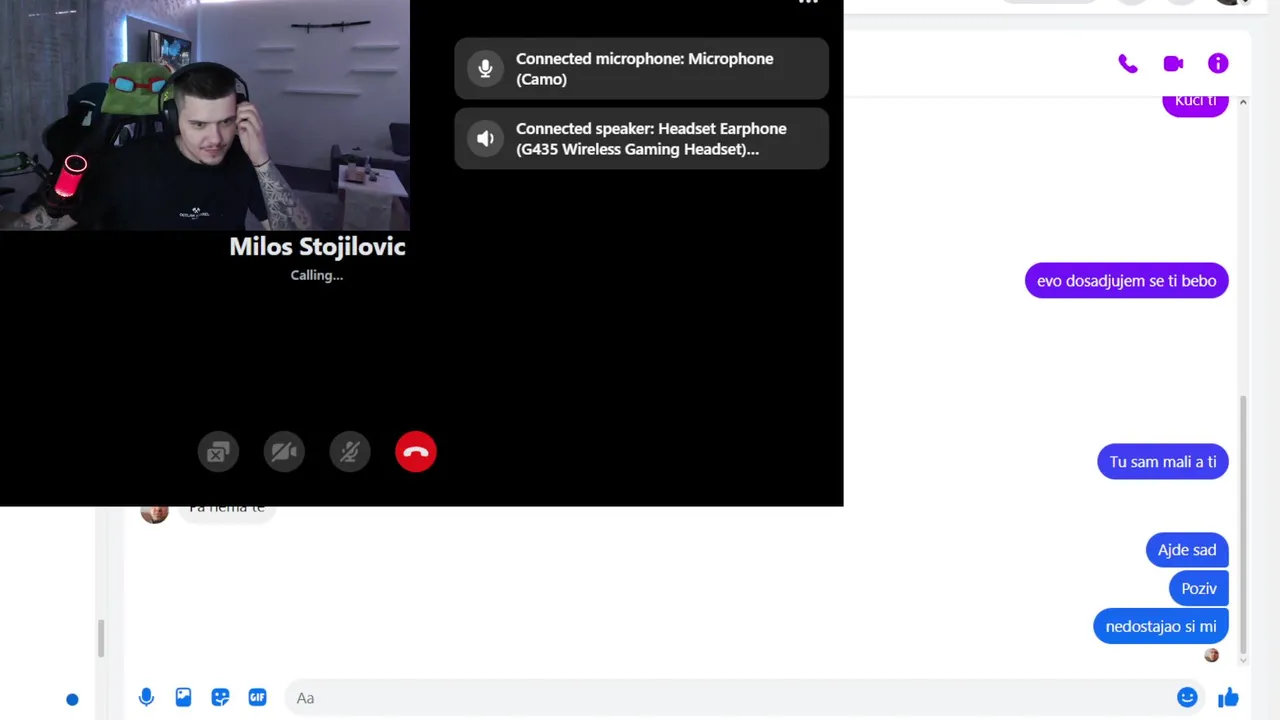
Task: Attach a photo to the message
Action: point(183,698)
